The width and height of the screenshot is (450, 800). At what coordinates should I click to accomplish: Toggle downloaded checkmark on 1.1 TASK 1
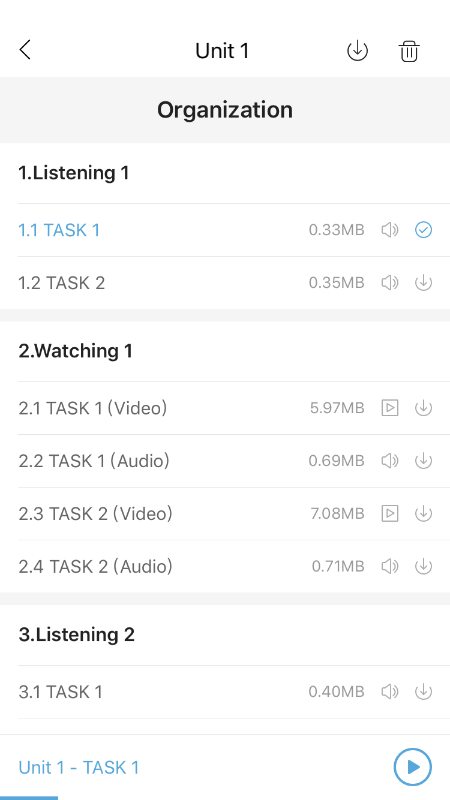tap(423, 230)
